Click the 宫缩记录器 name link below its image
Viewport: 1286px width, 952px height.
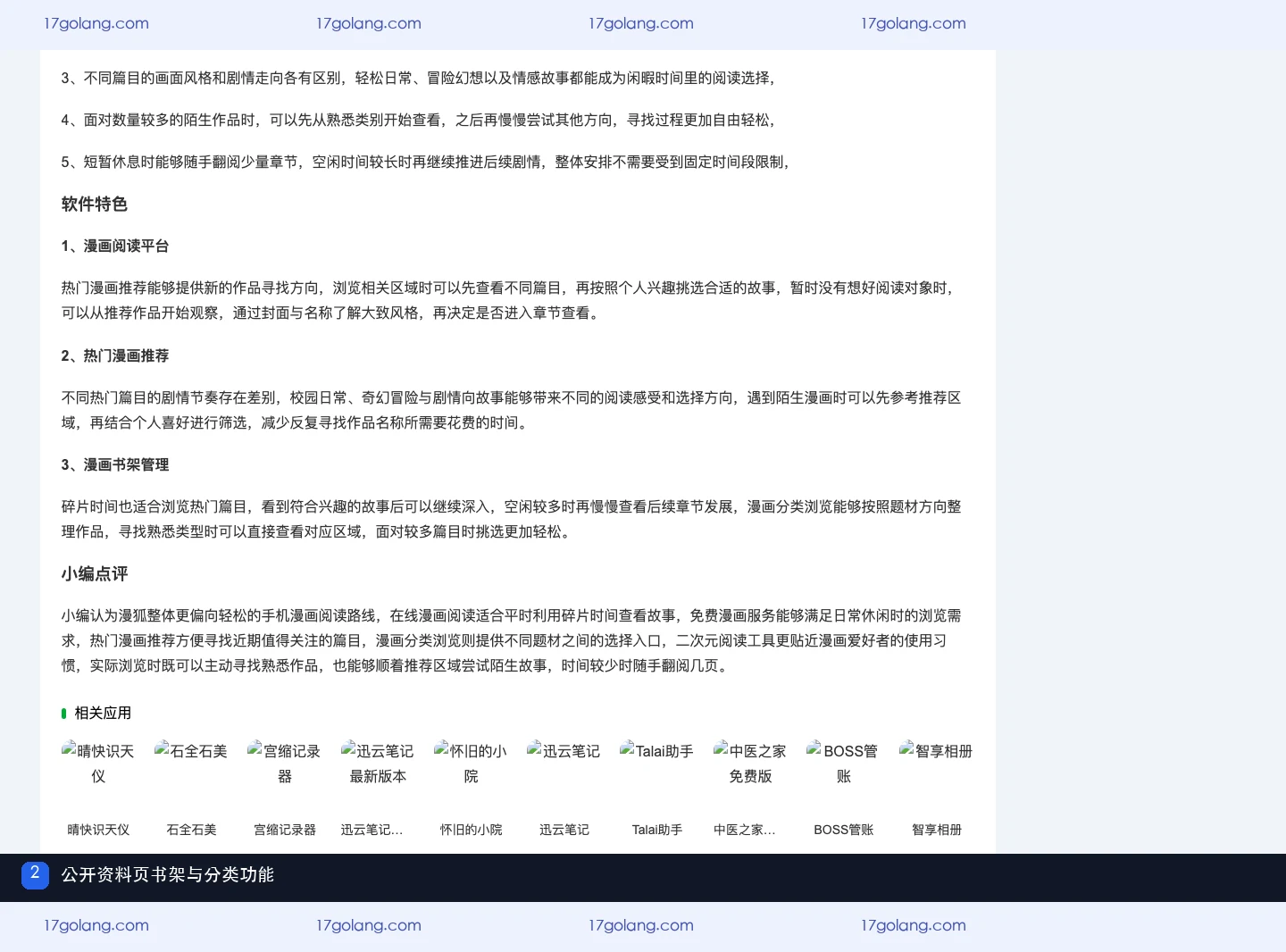pyautogui.click(x=285, y=830)
